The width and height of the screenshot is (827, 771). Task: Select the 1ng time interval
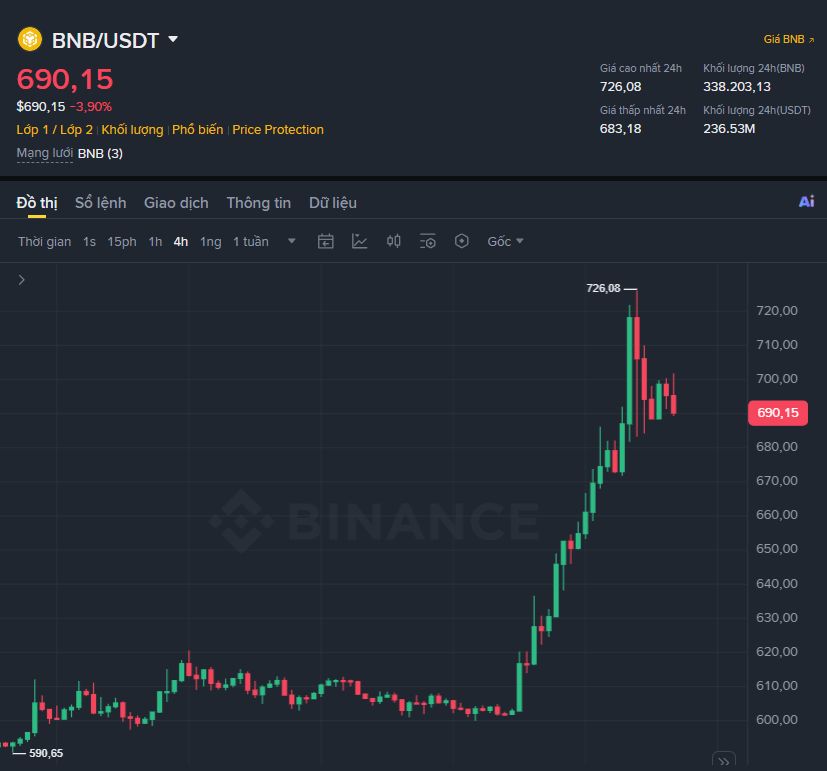[210, 242]
